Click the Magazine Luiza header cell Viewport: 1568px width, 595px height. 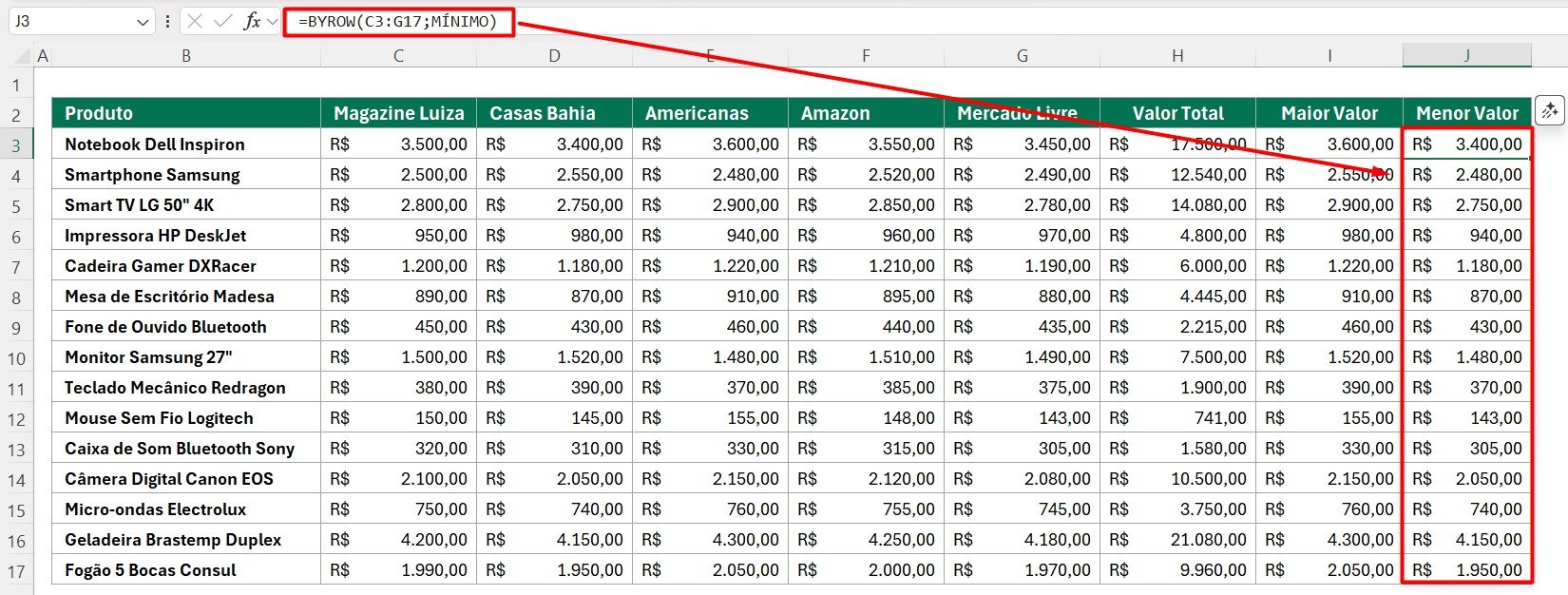click(398, 113)
